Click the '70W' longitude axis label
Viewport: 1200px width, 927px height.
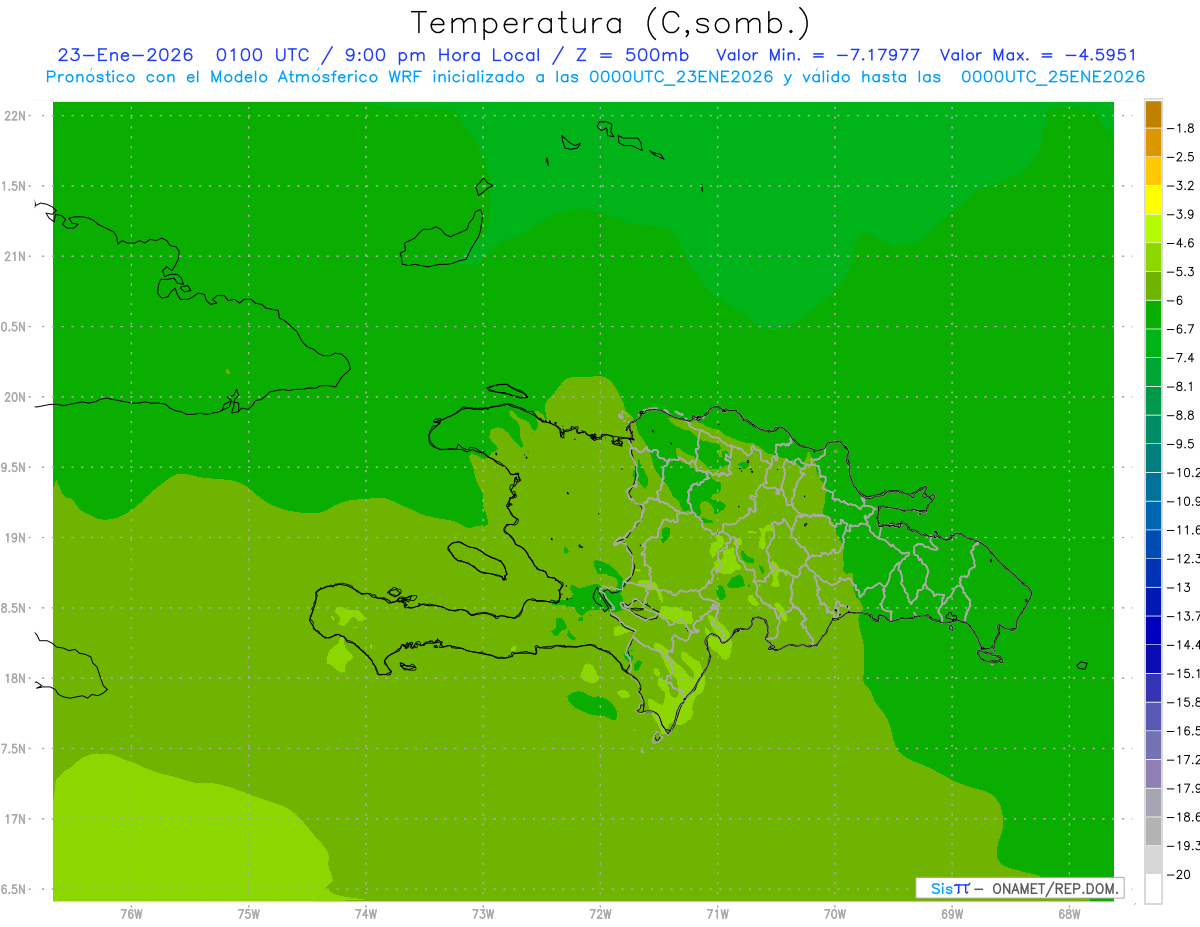835,913
